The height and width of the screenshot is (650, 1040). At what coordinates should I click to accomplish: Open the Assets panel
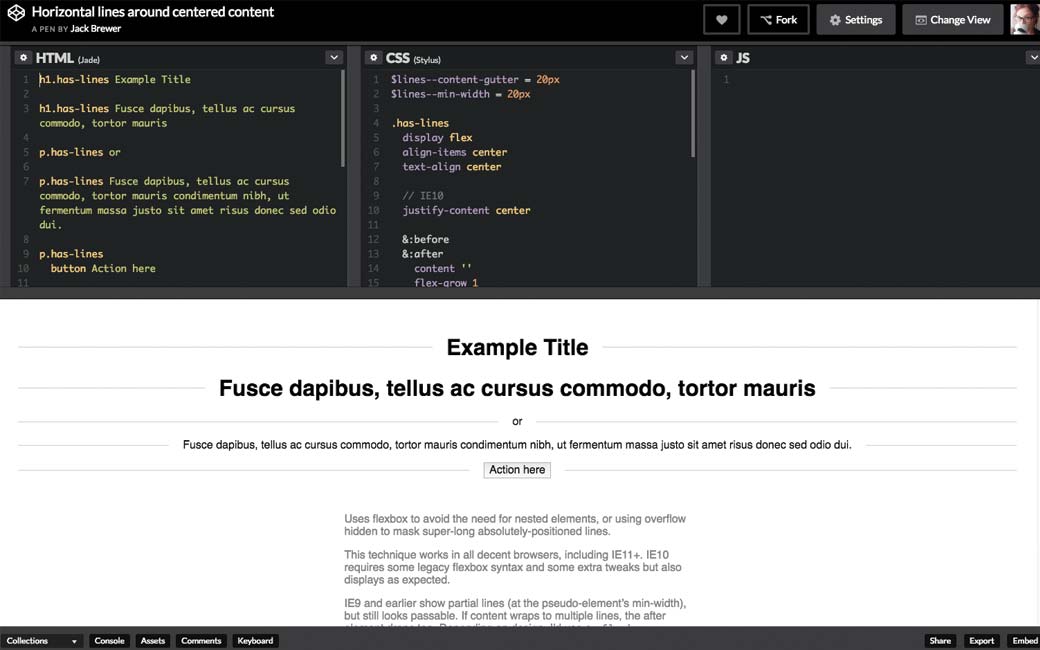point(153,641)
